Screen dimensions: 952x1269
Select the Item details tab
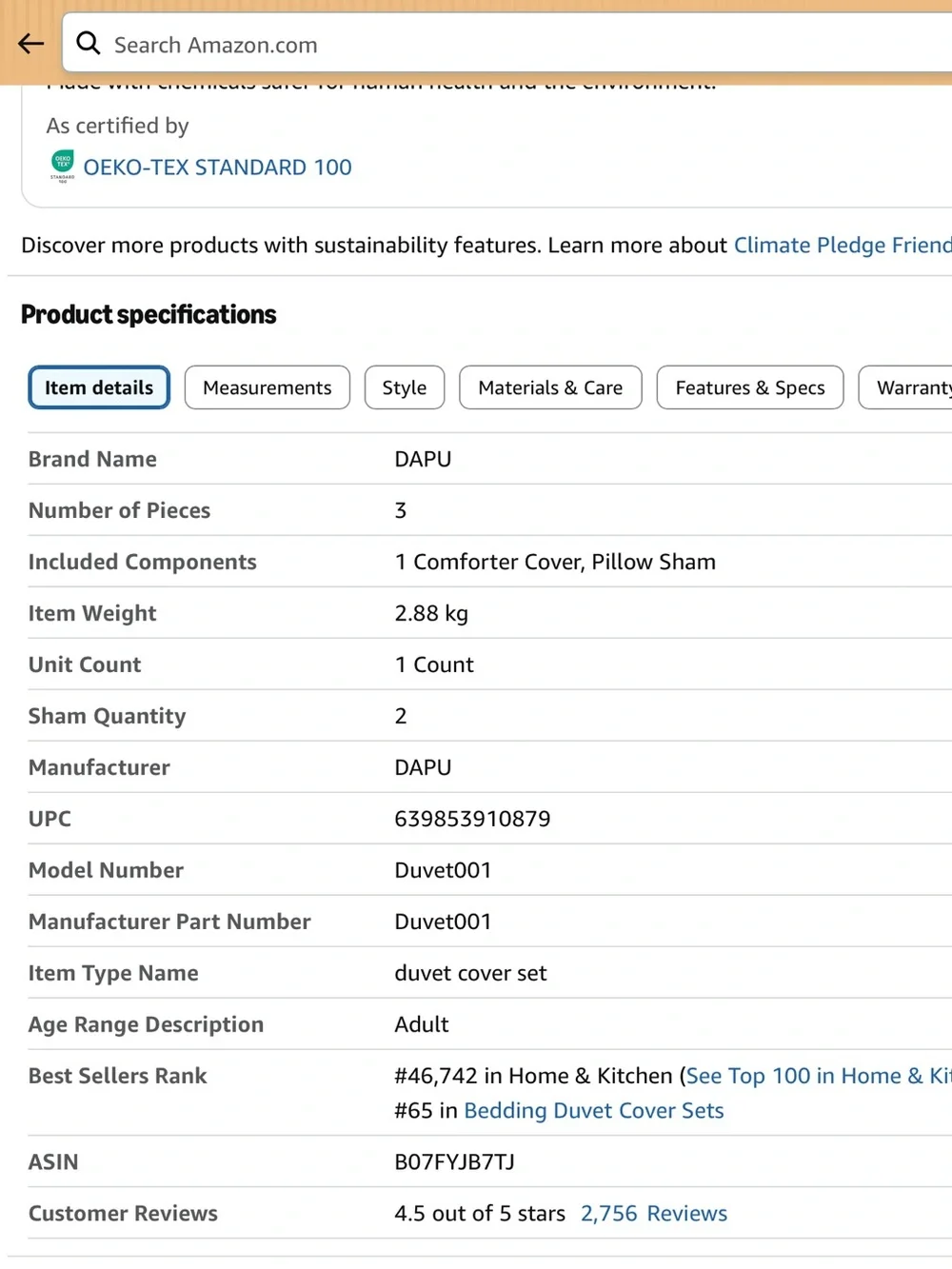(x=99, y=387)
